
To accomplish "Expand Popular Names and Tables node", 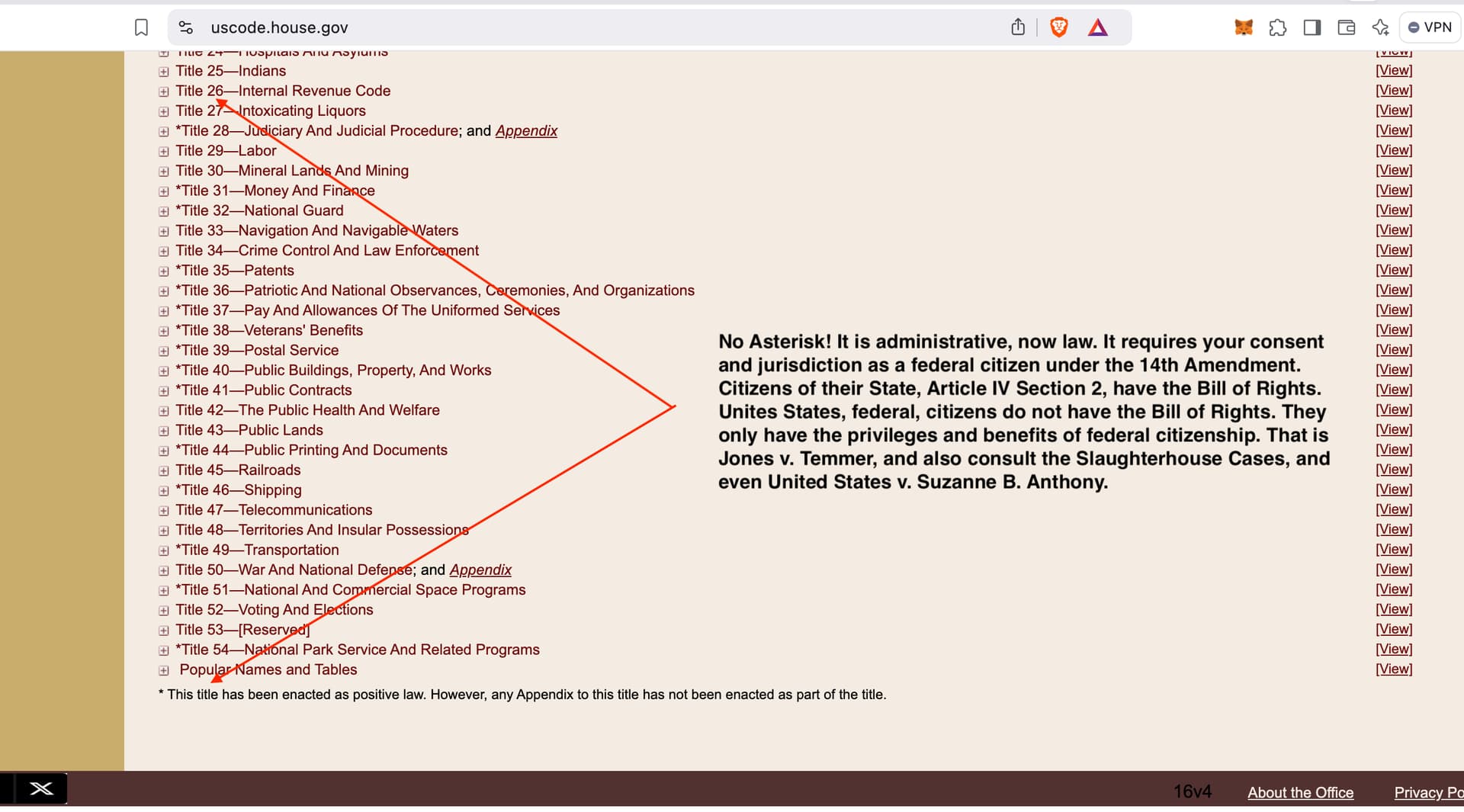I will tap(163, 670).
